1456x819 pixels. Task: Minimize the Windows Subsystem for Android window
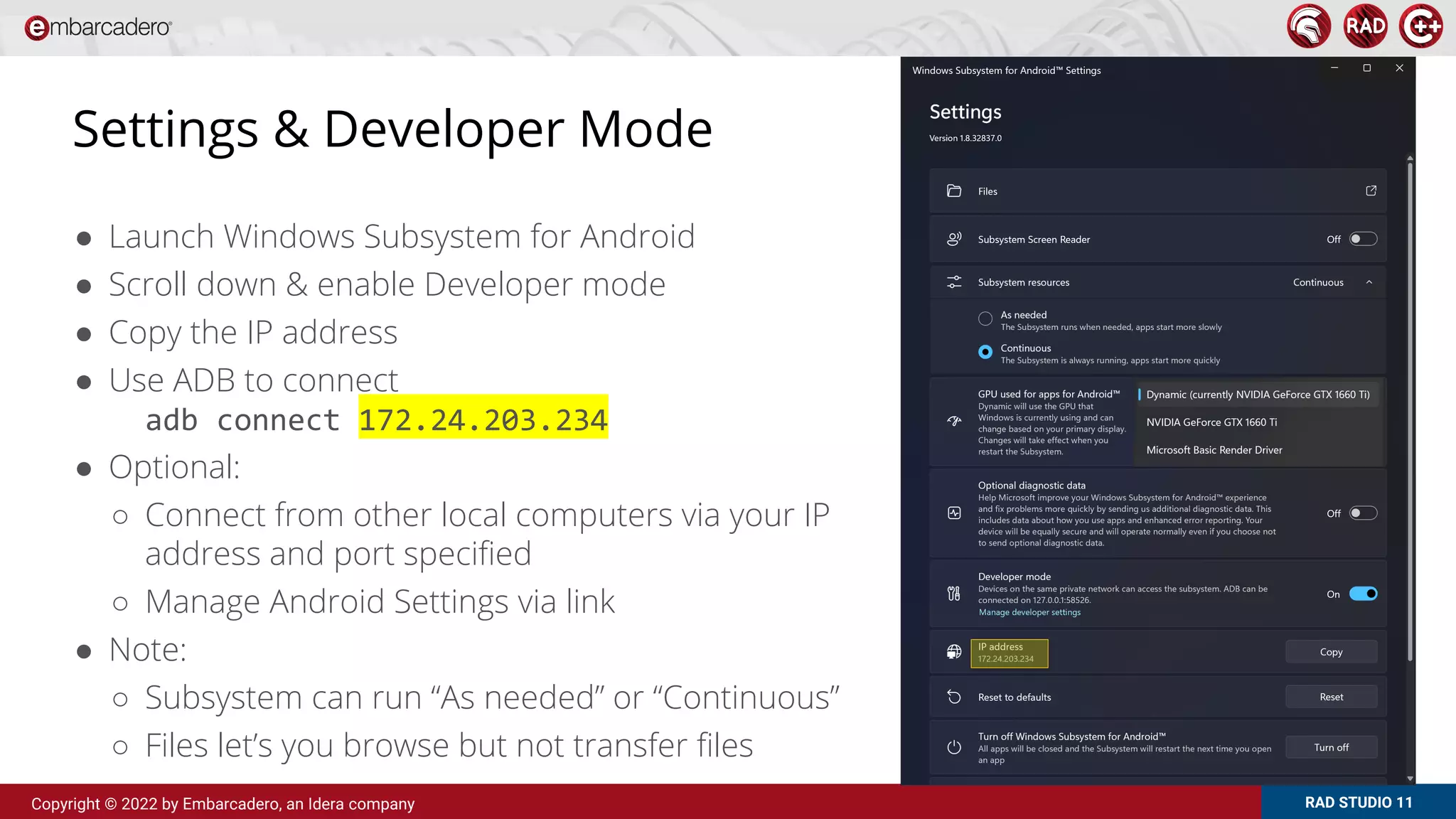[1334, 68]
